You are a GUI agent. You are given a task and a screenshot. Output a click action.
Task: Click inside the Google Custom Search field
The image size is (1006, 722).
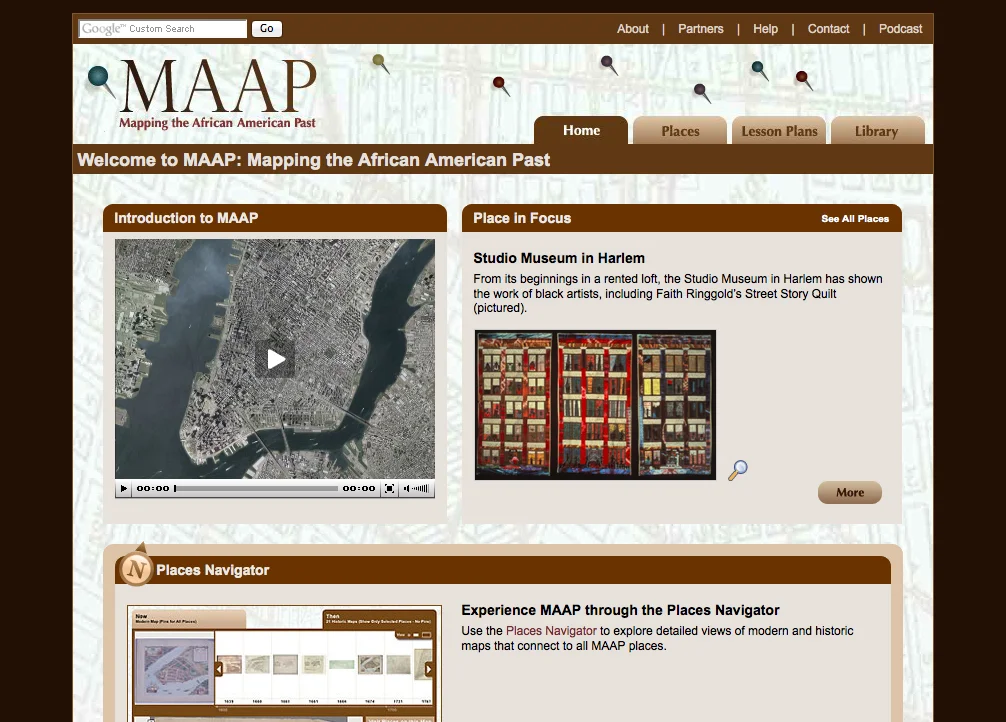(162, 29)
